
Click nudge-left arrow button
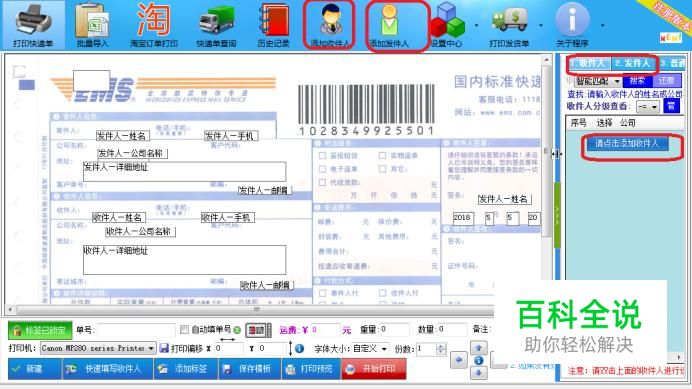coord(459,360)
